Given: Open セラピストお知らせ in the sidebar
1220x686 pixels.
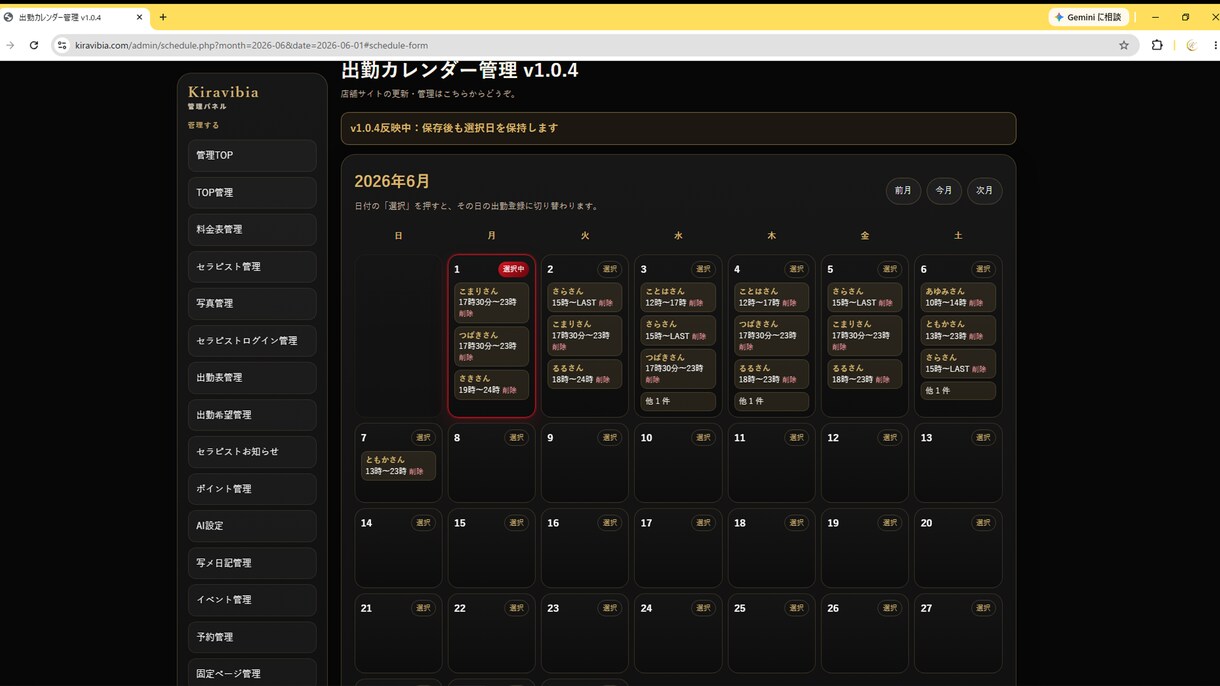Looking at the screenshot, I should click(252, 452).
